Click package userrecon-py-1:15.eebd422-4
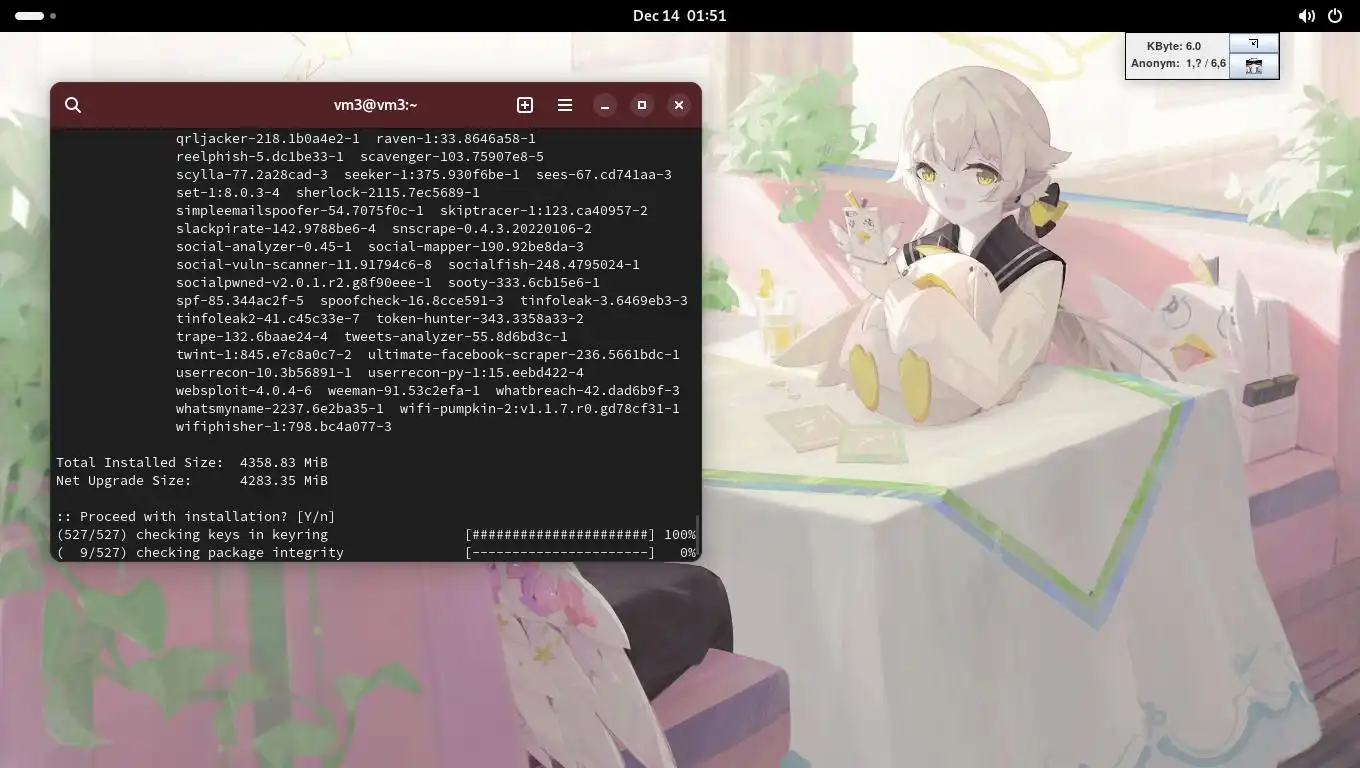Screen dimensions: 1360x768 tap(476, 373)
